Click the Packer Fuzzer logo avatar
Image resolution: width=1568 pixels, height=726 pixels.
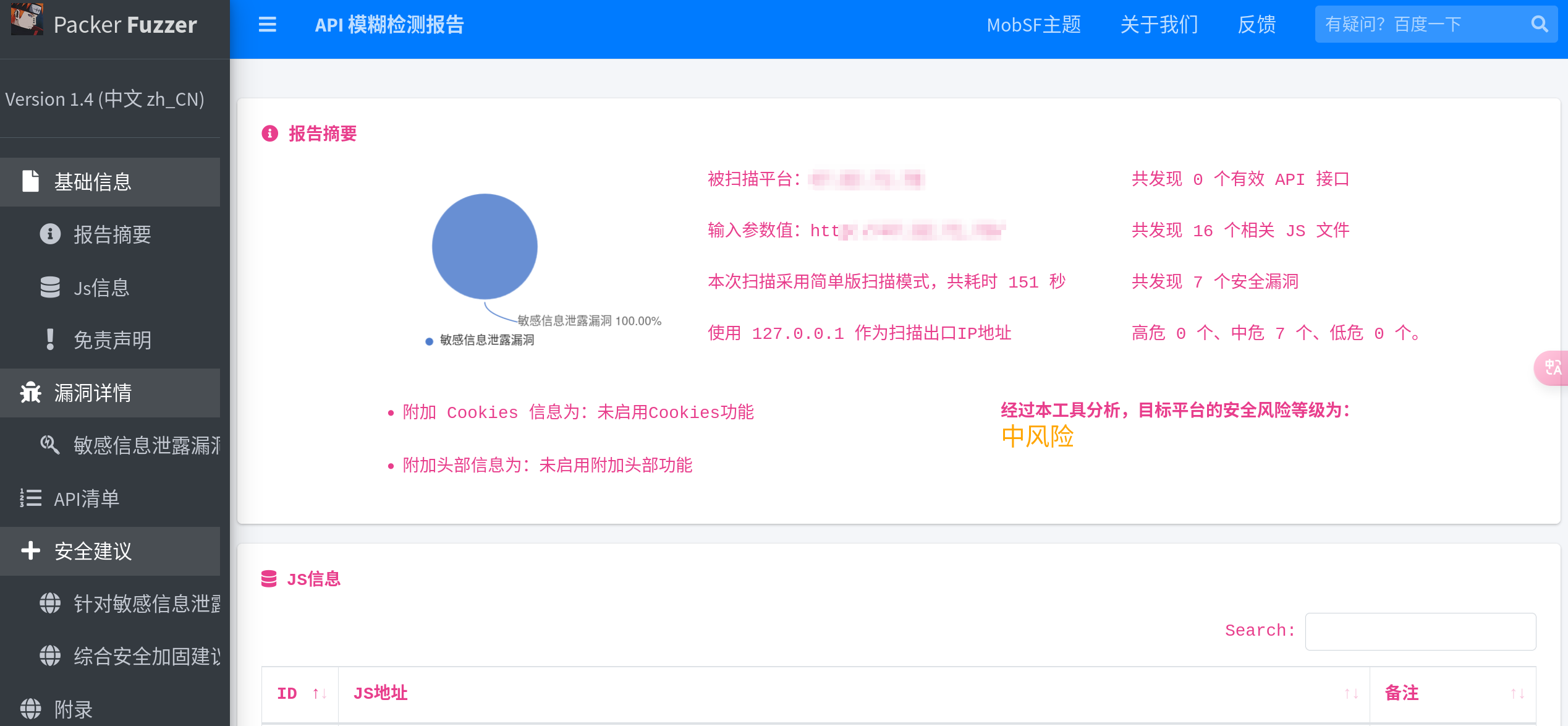click(27, 19)
